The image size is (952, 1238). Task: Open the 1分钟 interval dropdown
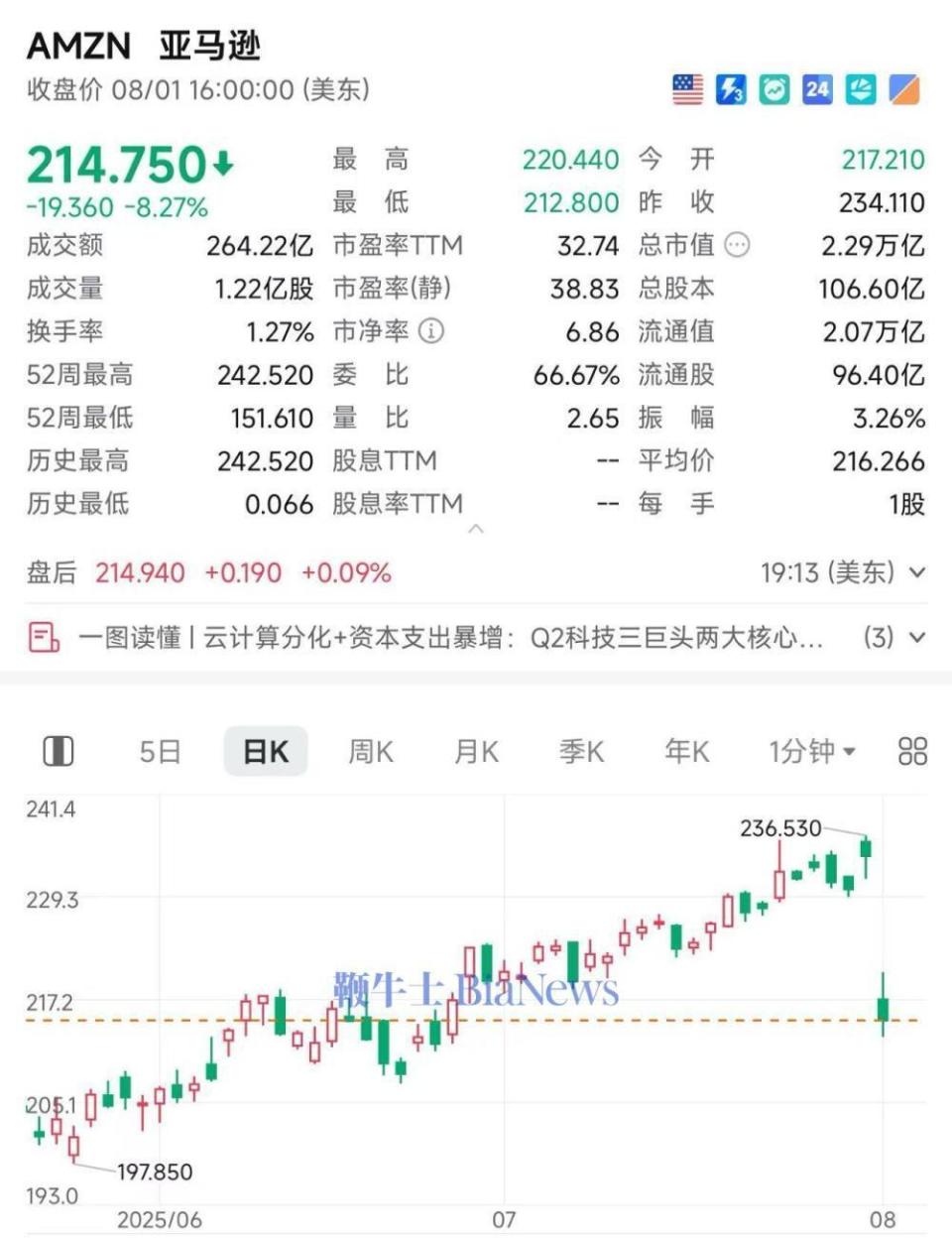tap(811, 752)
